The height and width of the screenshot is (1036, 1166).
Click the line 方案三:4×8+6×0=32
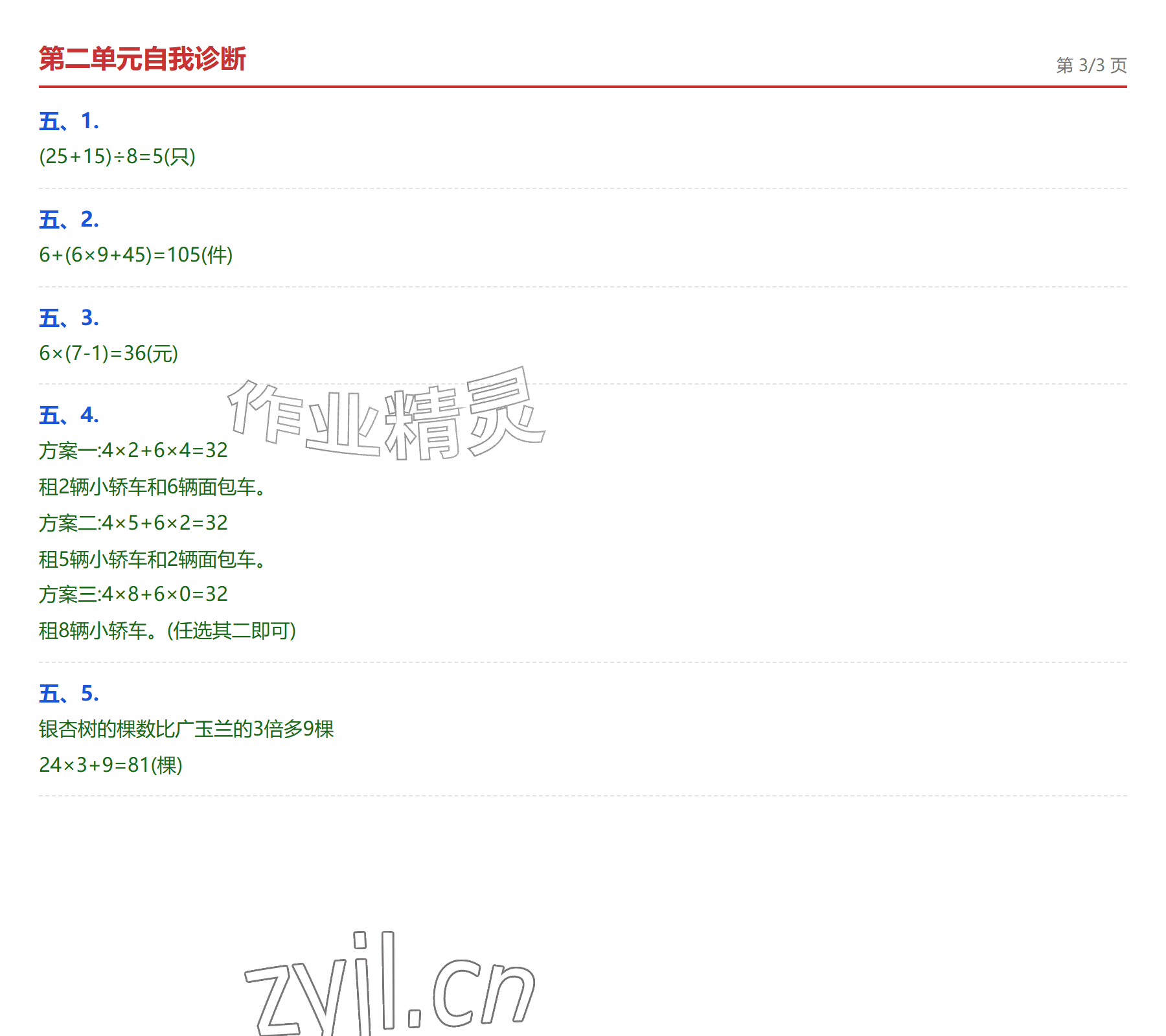click(x=133, y=594)
